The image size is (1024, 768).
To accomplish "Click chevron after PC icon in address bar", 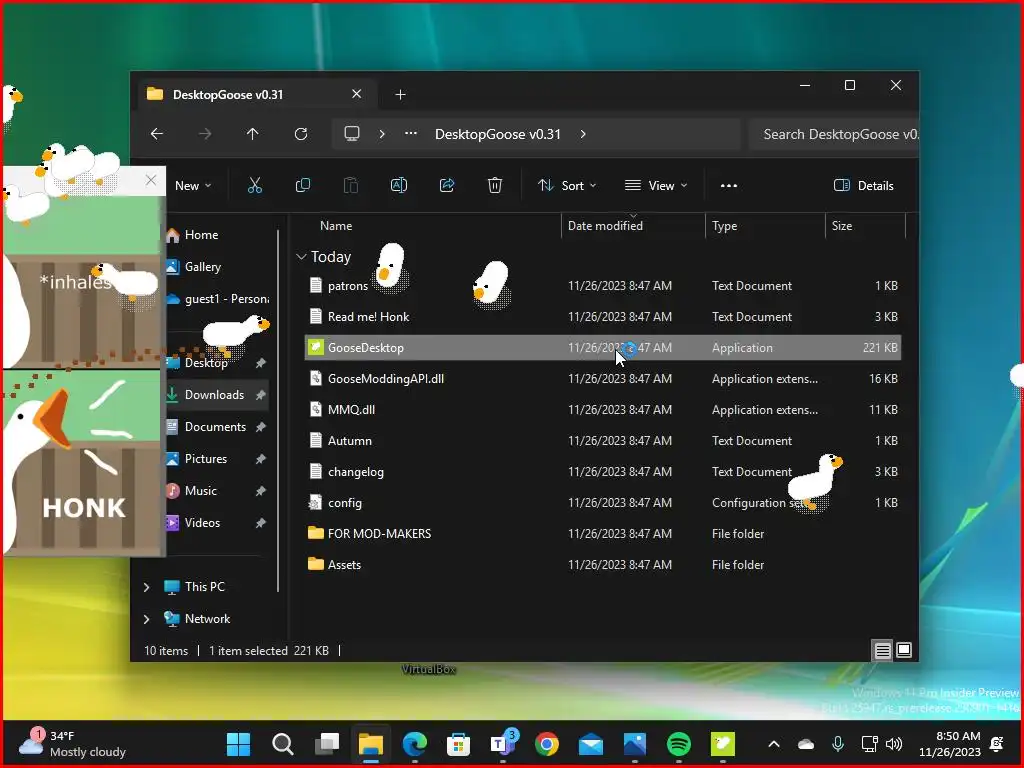I will coord(382,134).
